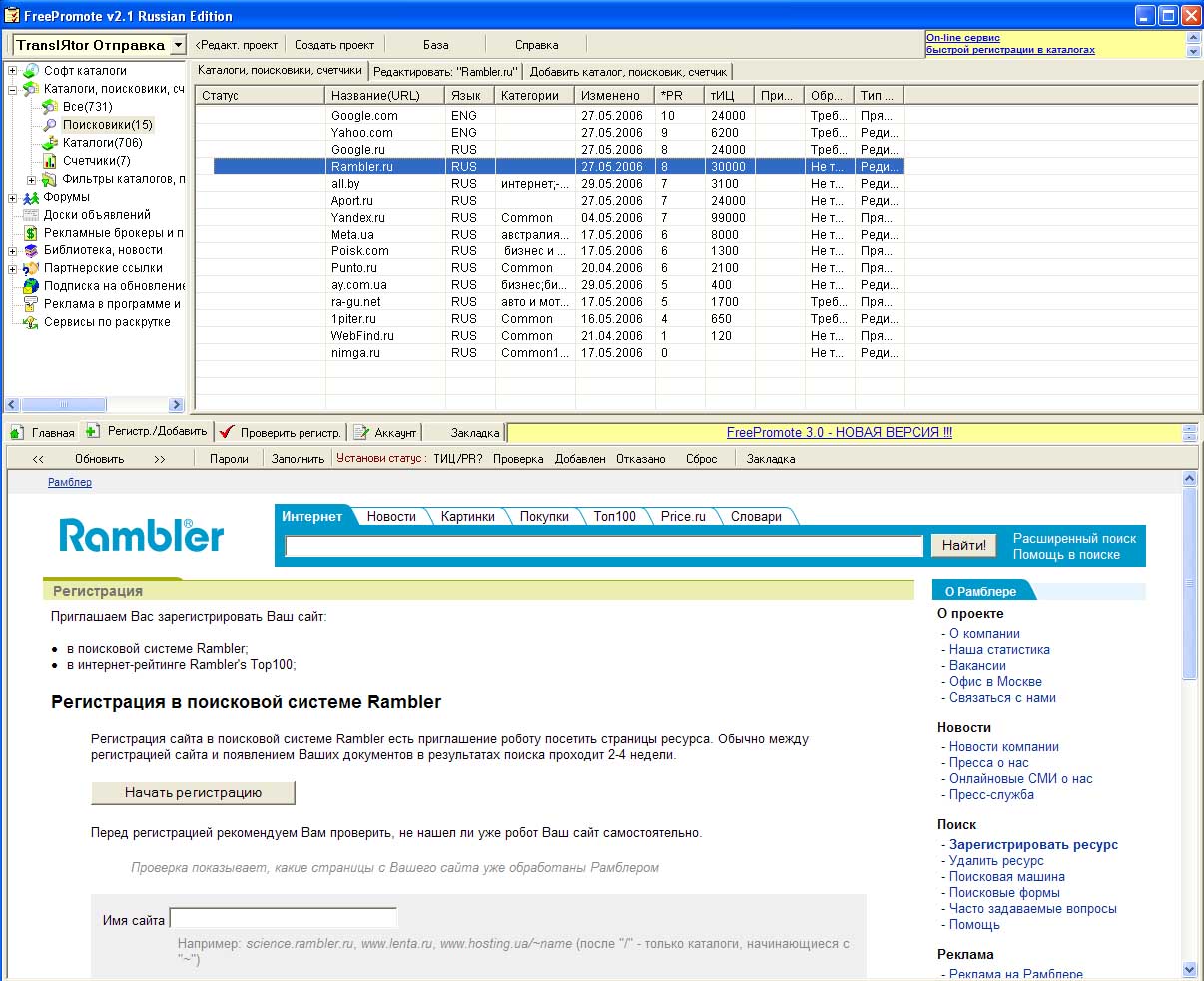Click the Заполнить toolbar button

click(x=299, y=459)
